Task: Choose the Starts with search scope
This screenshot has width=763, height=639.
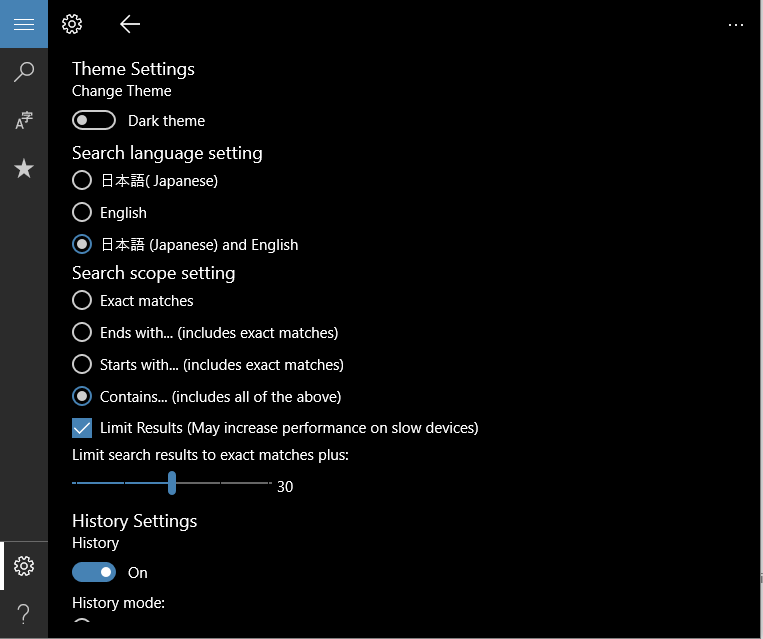Action: (x=82, y=365)
